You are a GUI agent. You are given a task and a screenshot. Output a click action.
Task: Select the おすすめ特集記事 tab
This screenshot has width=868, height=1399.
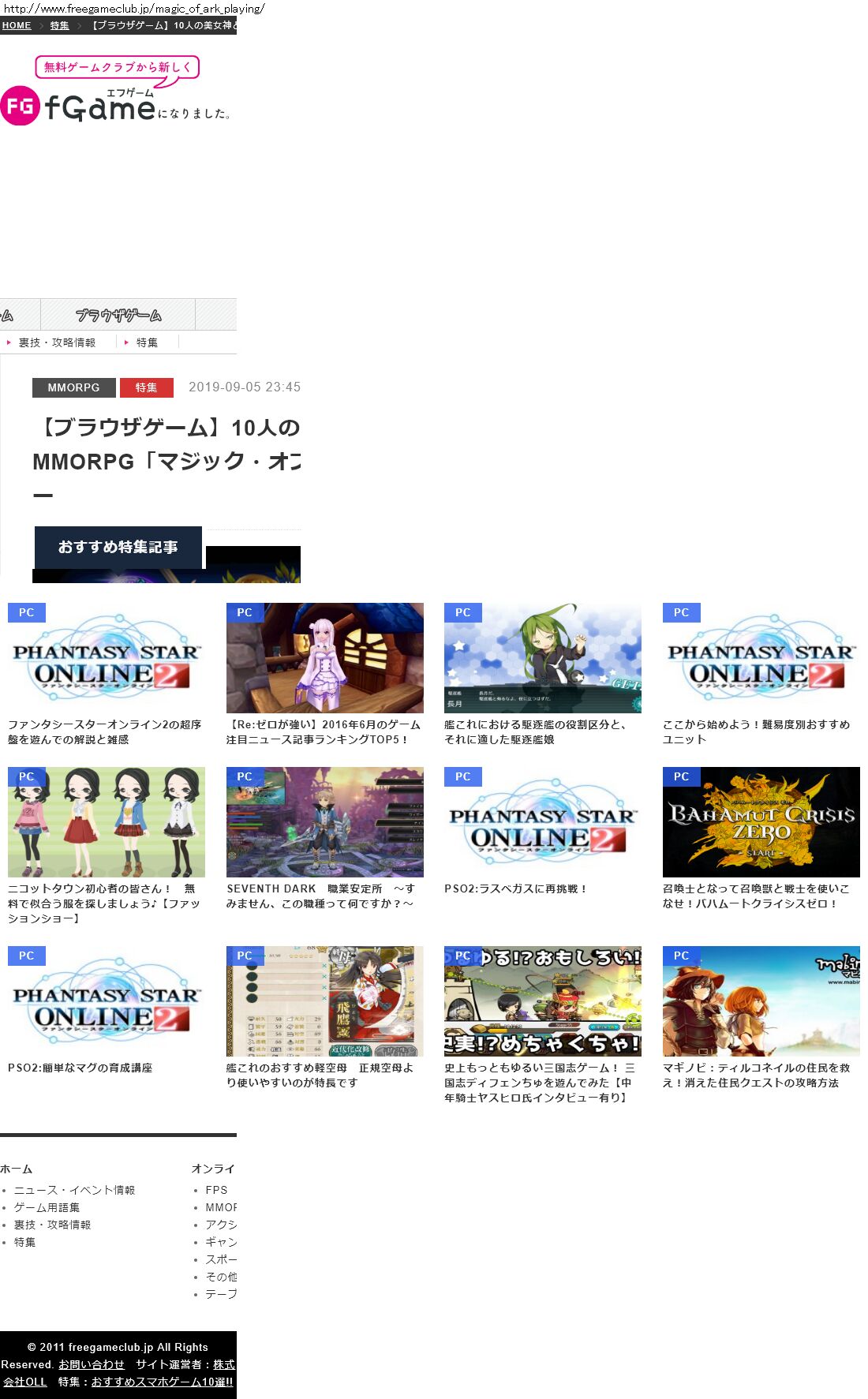tap(118, 547)
